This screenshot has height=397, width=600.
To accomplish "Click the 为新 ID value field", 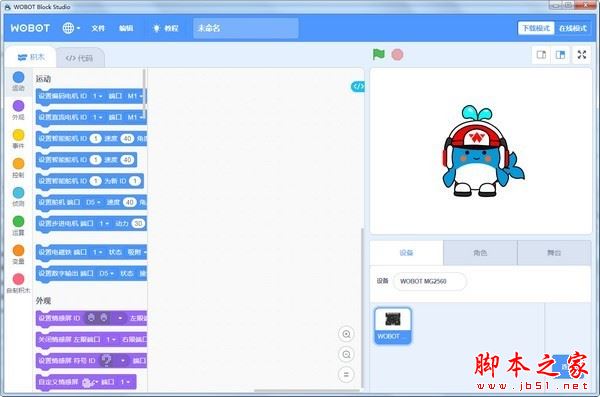I will [135, 181].
